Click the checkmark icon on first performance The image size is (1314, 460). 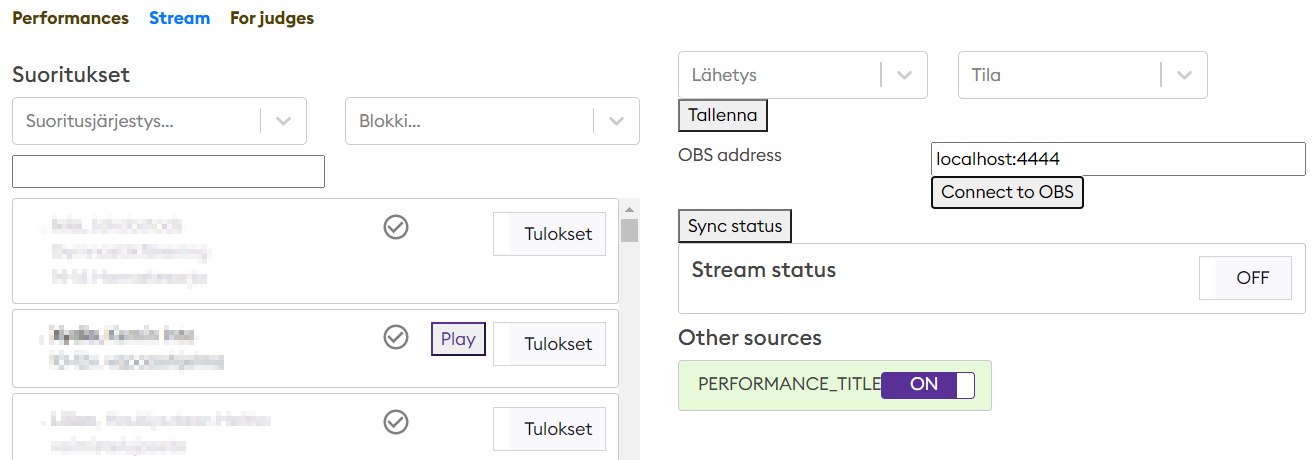(x=396, y=228)
